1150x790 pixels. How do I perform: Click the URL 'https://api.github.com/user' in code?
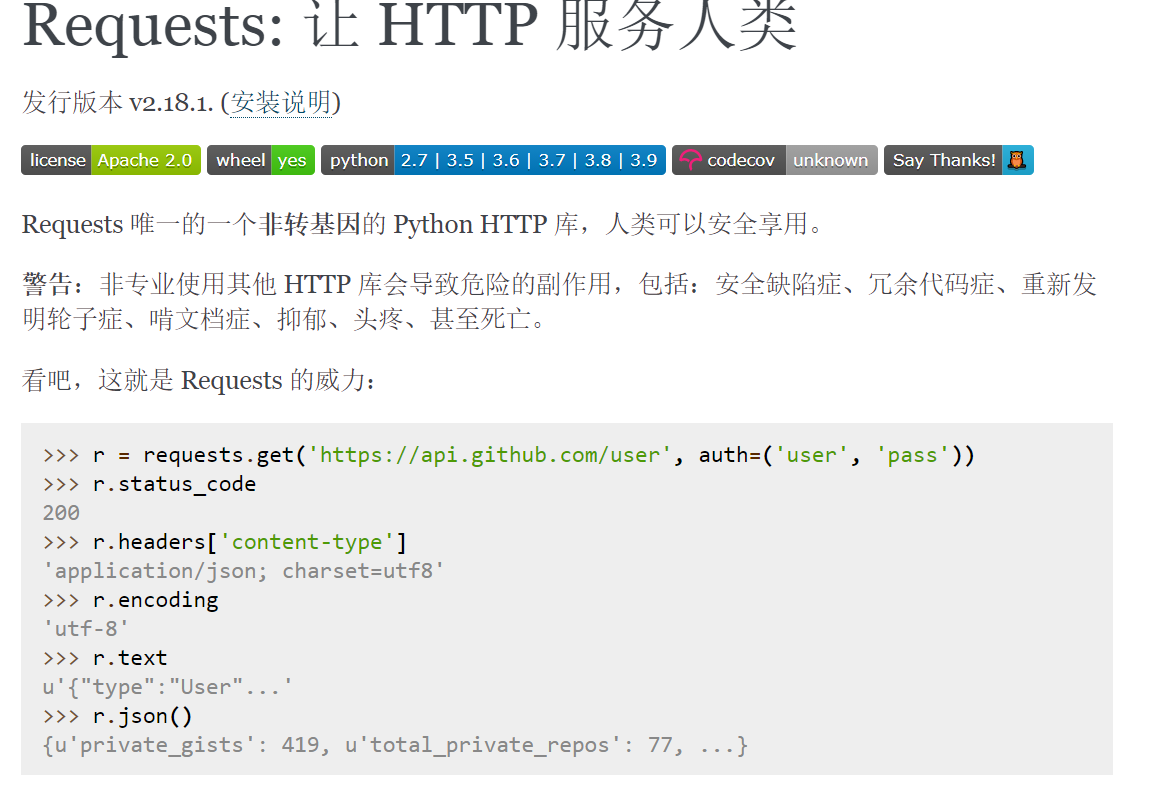point(490,456)
